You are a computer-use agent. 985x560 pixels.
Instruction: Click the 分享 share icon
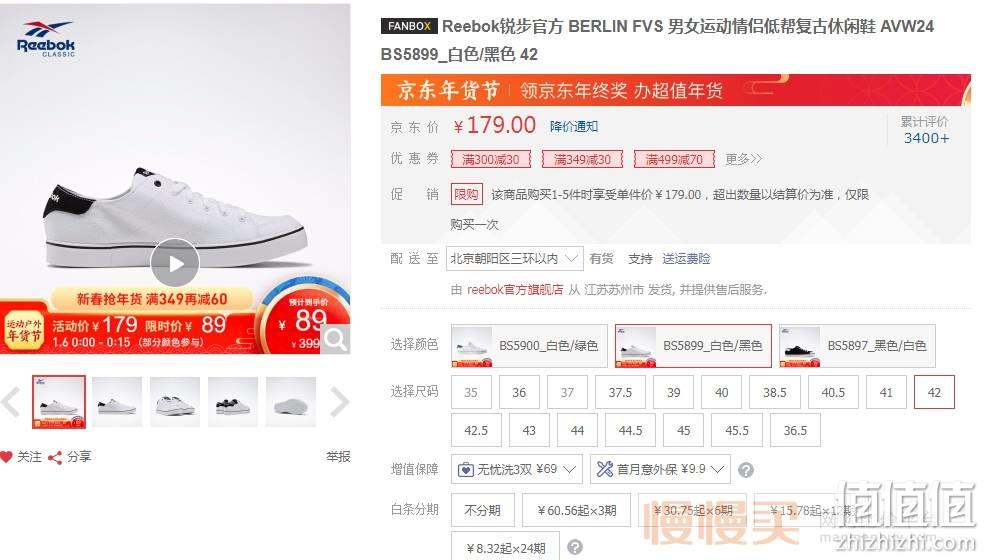pyautogui.click(x=55, y=458)
